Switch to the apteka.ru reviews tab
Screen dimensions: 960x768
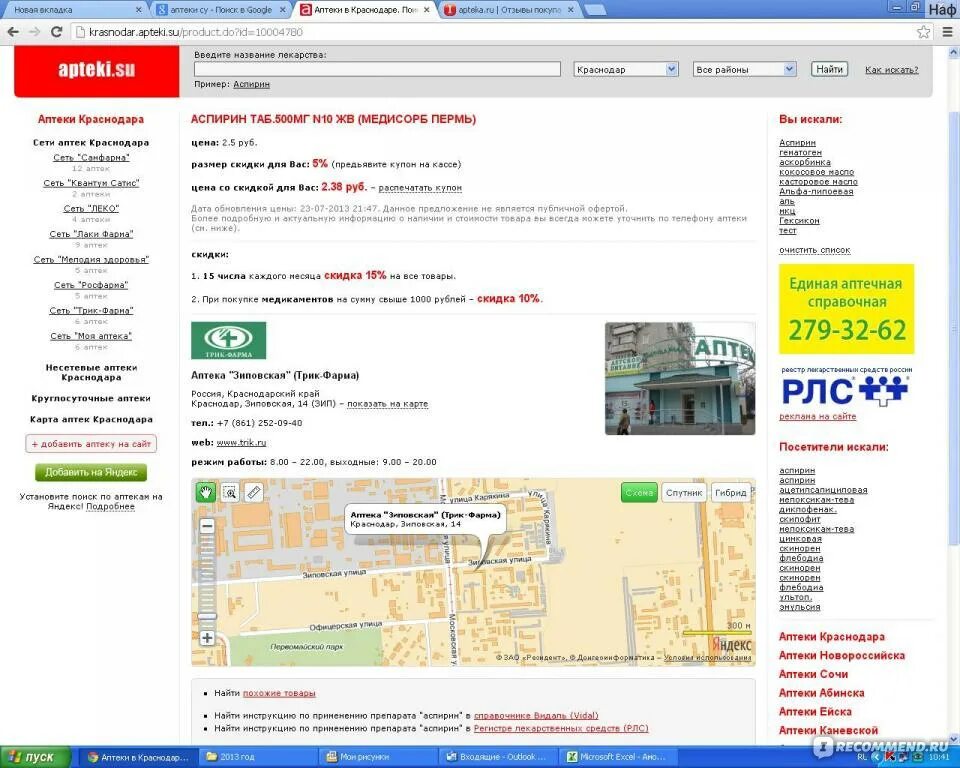[505, 10]
